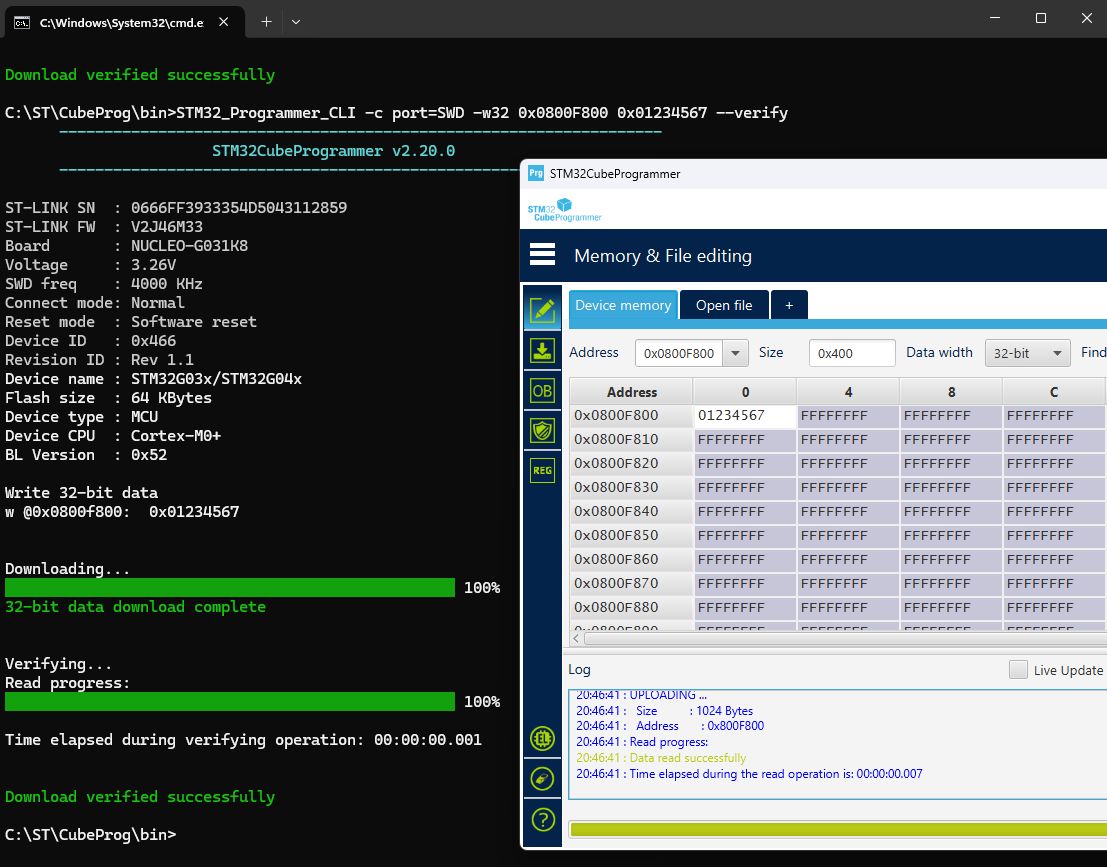Select column C cell in row 0x0800F850
1107x867 pixels.
click(1054, 536)
